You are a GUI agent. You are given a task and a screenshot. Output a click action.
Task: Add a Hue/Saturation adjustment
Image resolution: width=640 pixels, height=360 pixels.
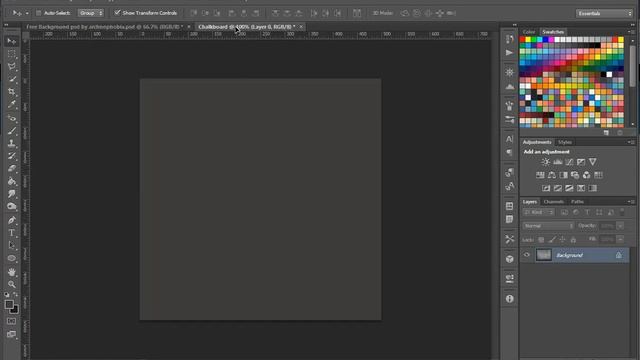[x=540, y=175]
